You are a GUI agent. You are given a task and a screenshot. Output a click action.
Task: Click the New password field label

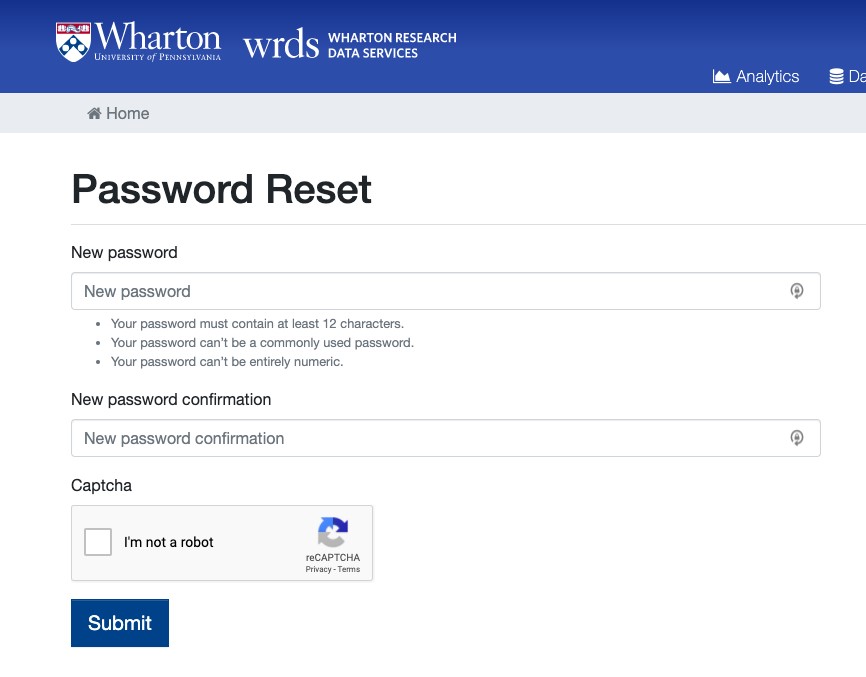(x=124, y=252)
